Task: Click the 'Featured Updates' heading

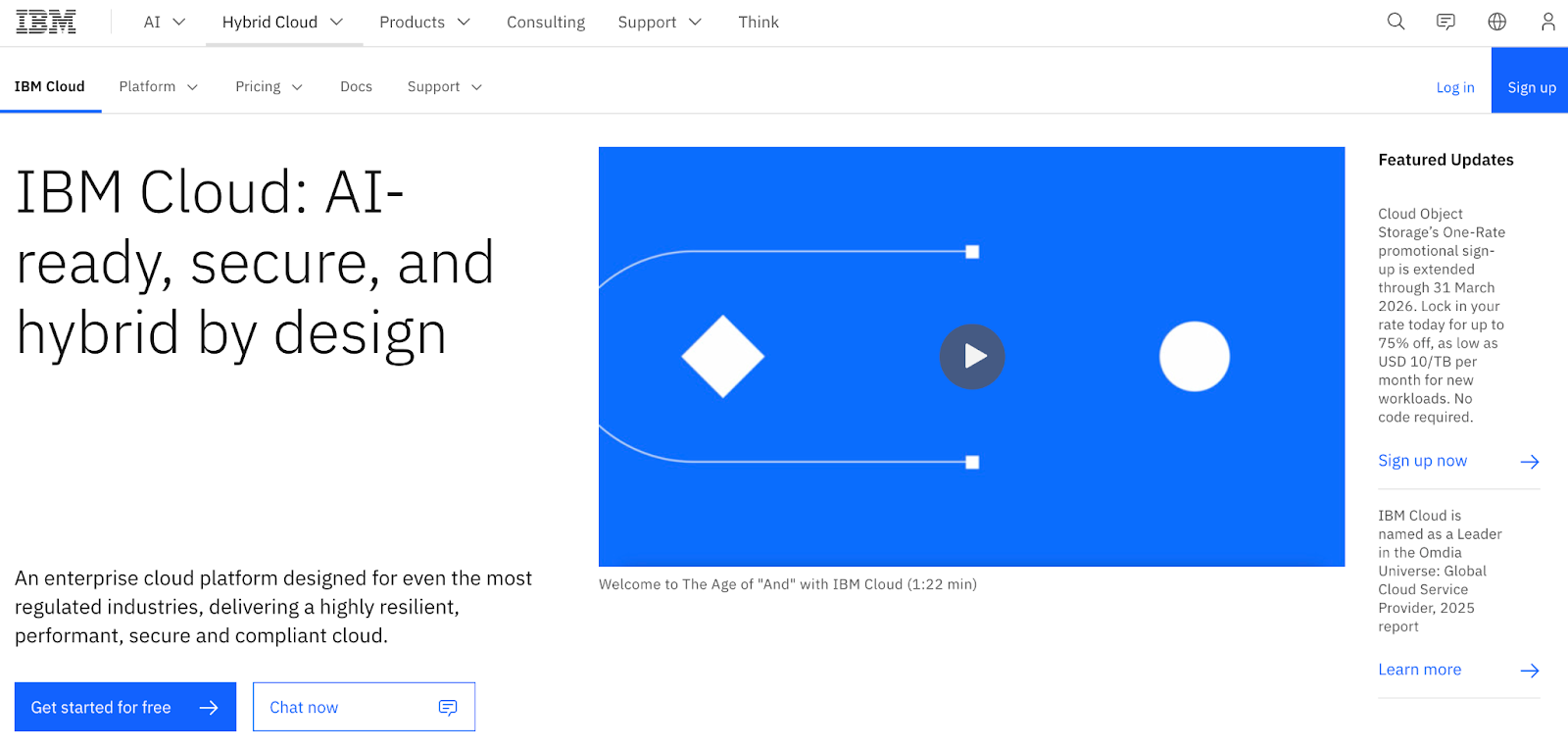Action: click(1445, 160)
